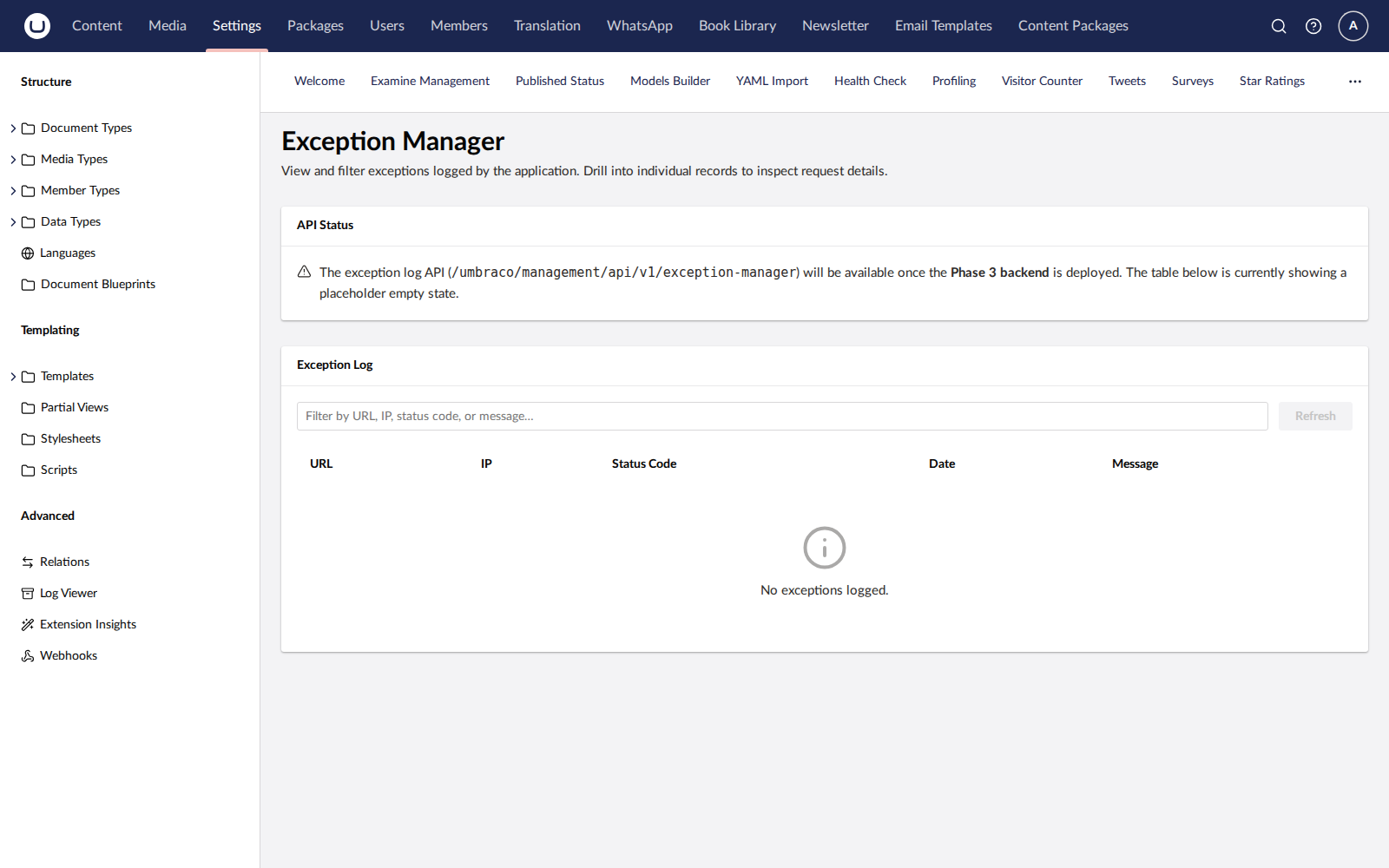Open the help question mark icon
The image size is (1389, 868).
pyautogui.click(x=1313, y=26)
